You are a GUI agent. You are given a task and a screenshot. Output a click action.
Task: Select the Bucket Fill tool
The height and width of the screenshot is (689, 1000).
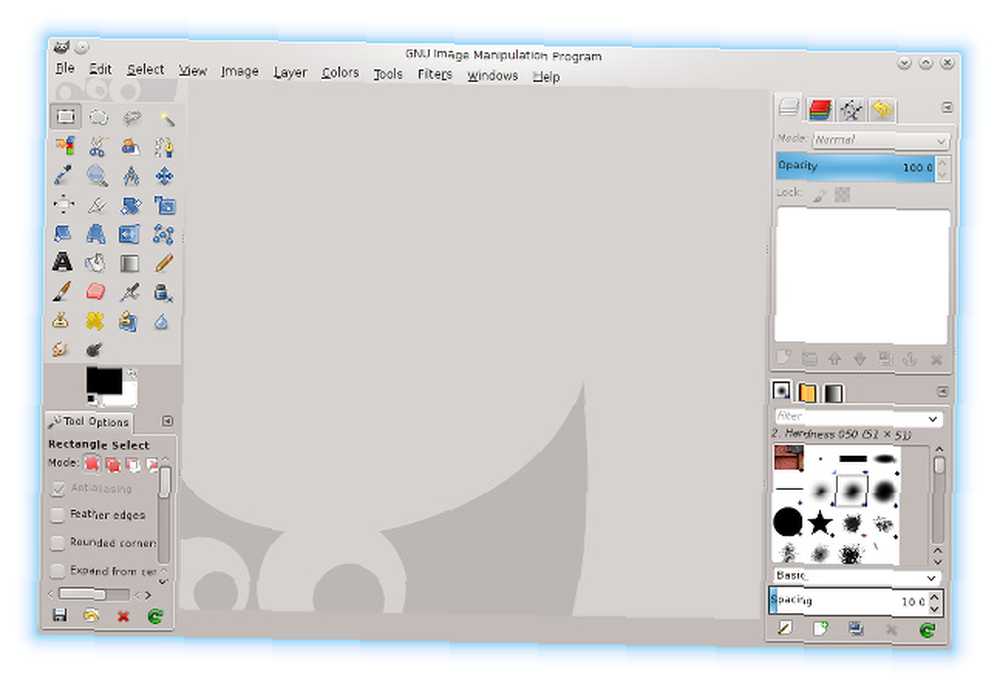coord(96,263)
